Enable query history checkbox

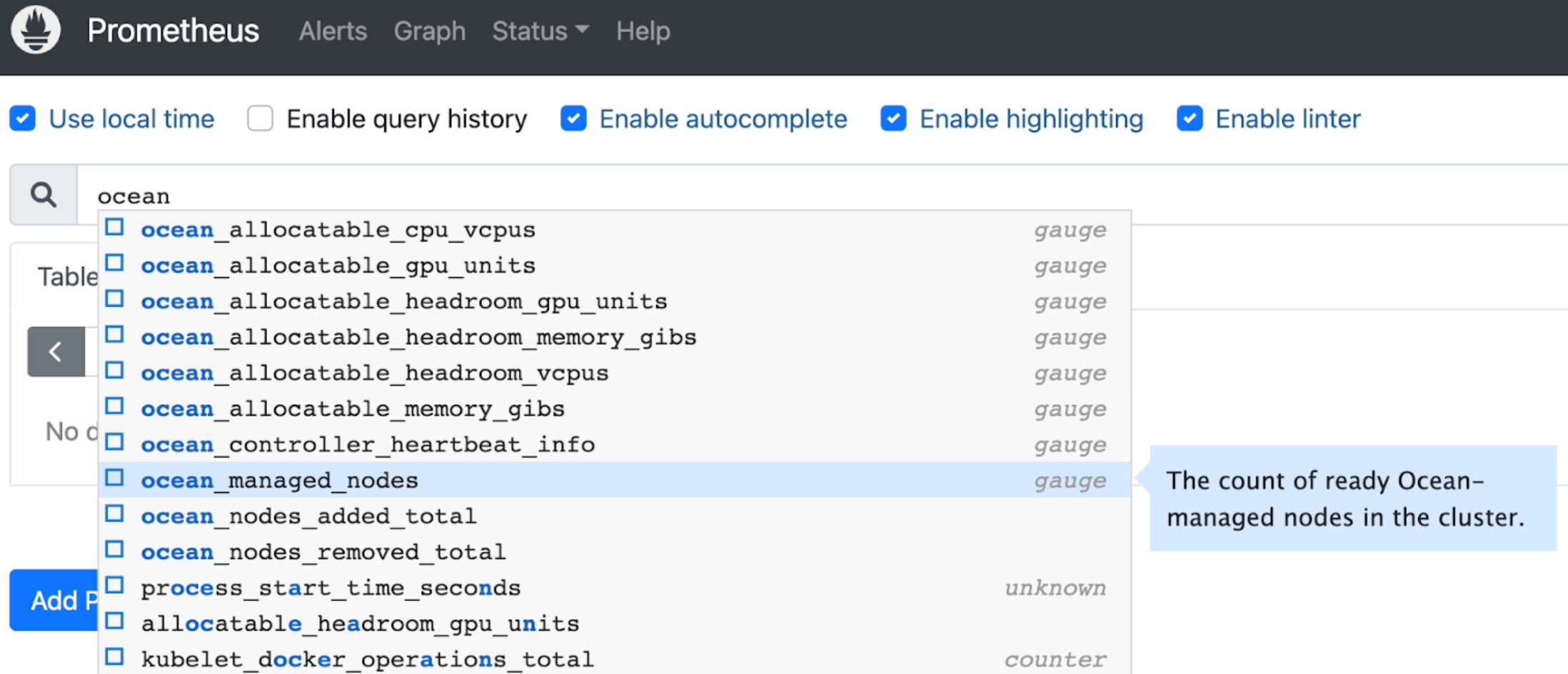(x=261, y=119)
